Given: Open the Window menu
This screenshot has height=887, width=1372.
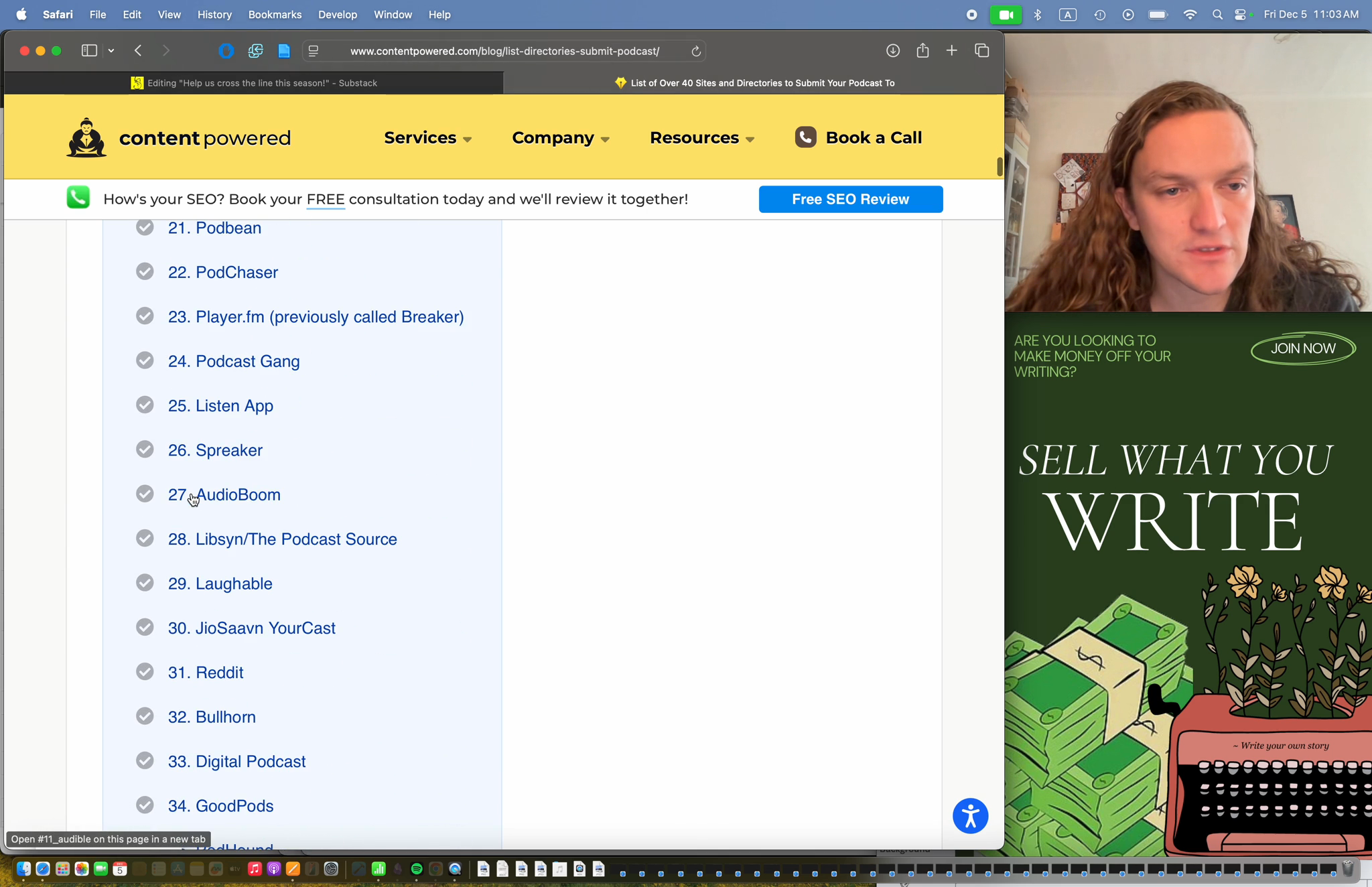Looking at the screenshot, I should tap(393, 15).
